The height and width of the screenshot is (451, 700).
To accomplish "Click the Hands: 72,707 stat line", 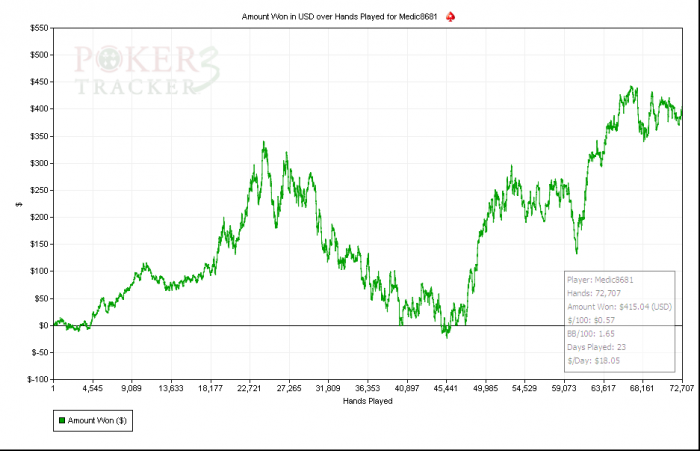I will tap(594, 293).
